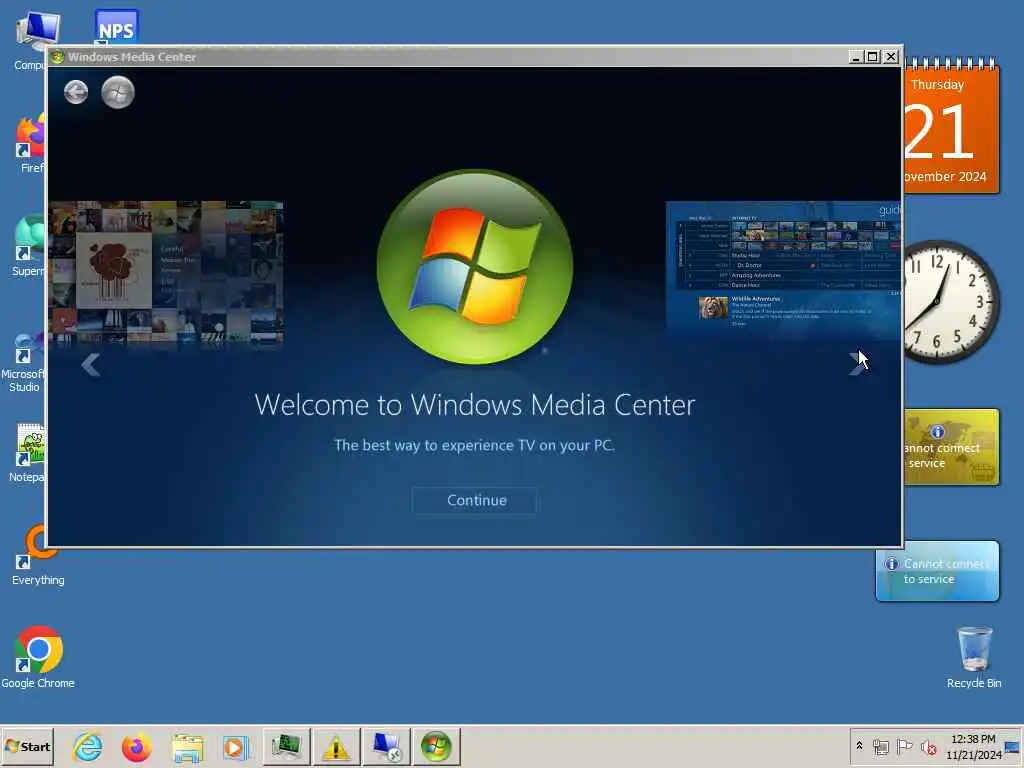Click the best way to experience TV text
The width and height of the screenshot is (1024, 768).
tap(475, 445)
